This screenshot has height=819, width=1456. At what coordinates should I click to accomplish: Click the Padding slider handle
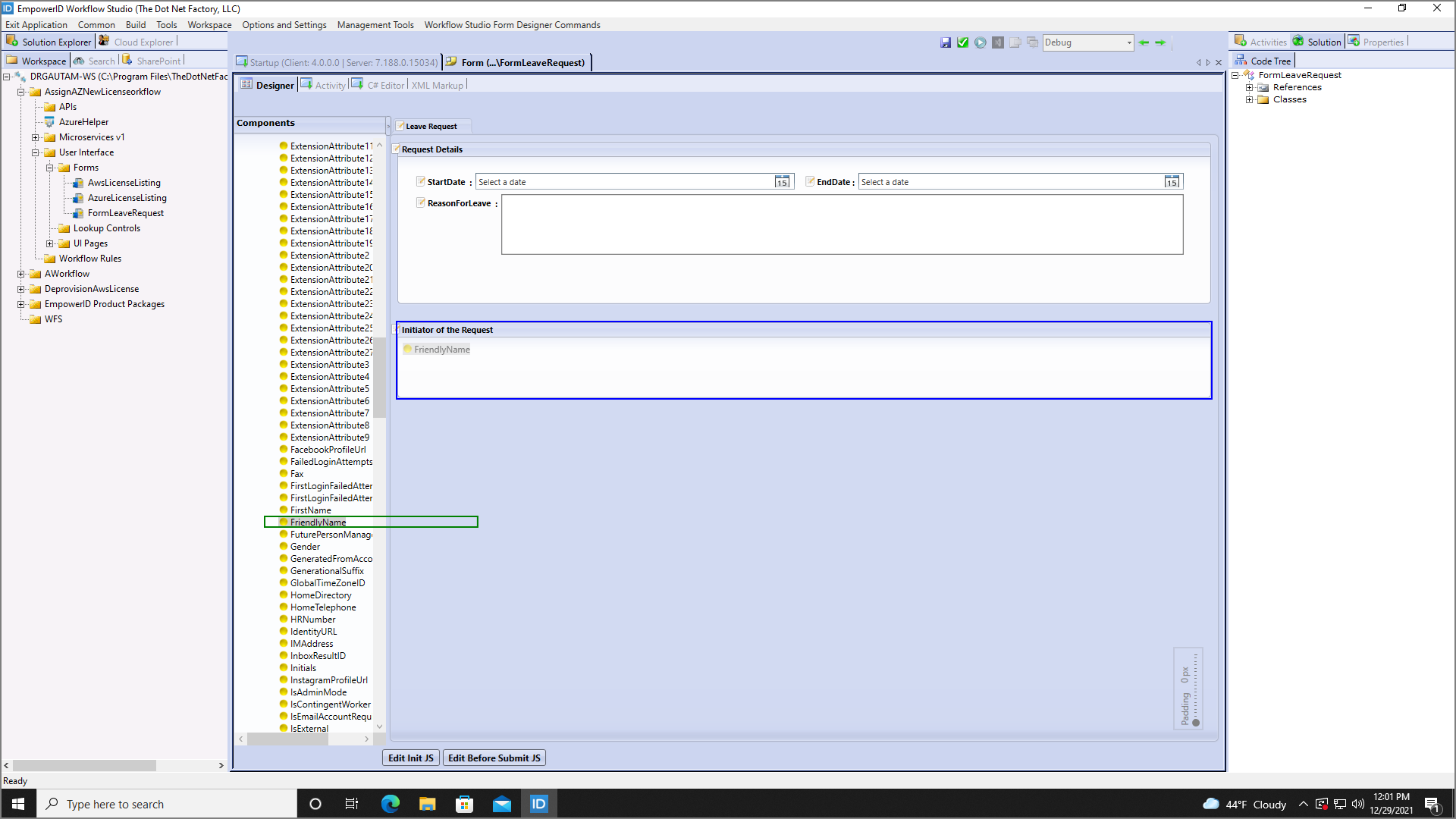point(1196,723)
